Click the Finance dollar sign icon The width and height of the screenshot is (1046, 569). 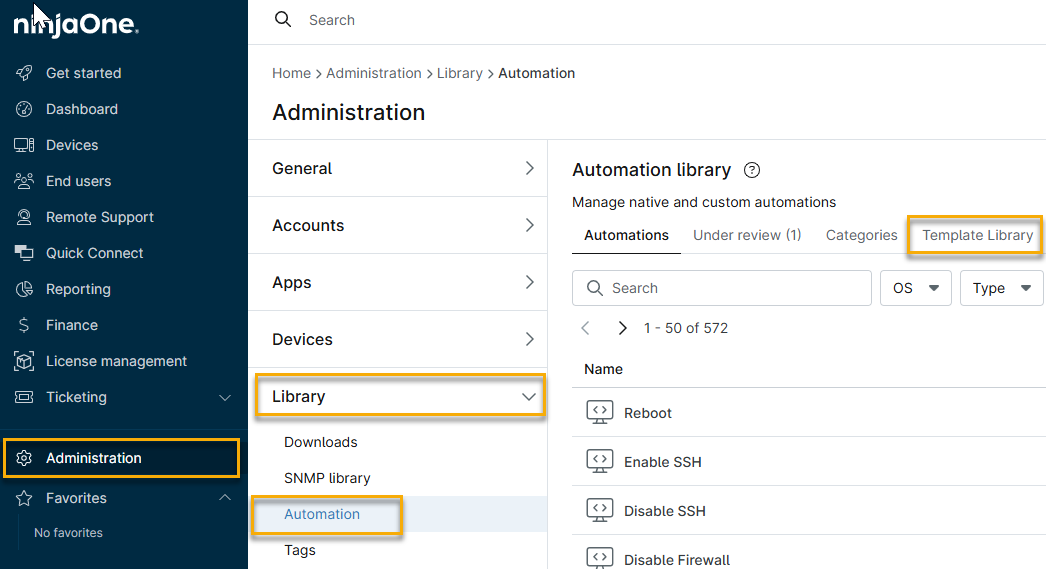click(25, 325)
